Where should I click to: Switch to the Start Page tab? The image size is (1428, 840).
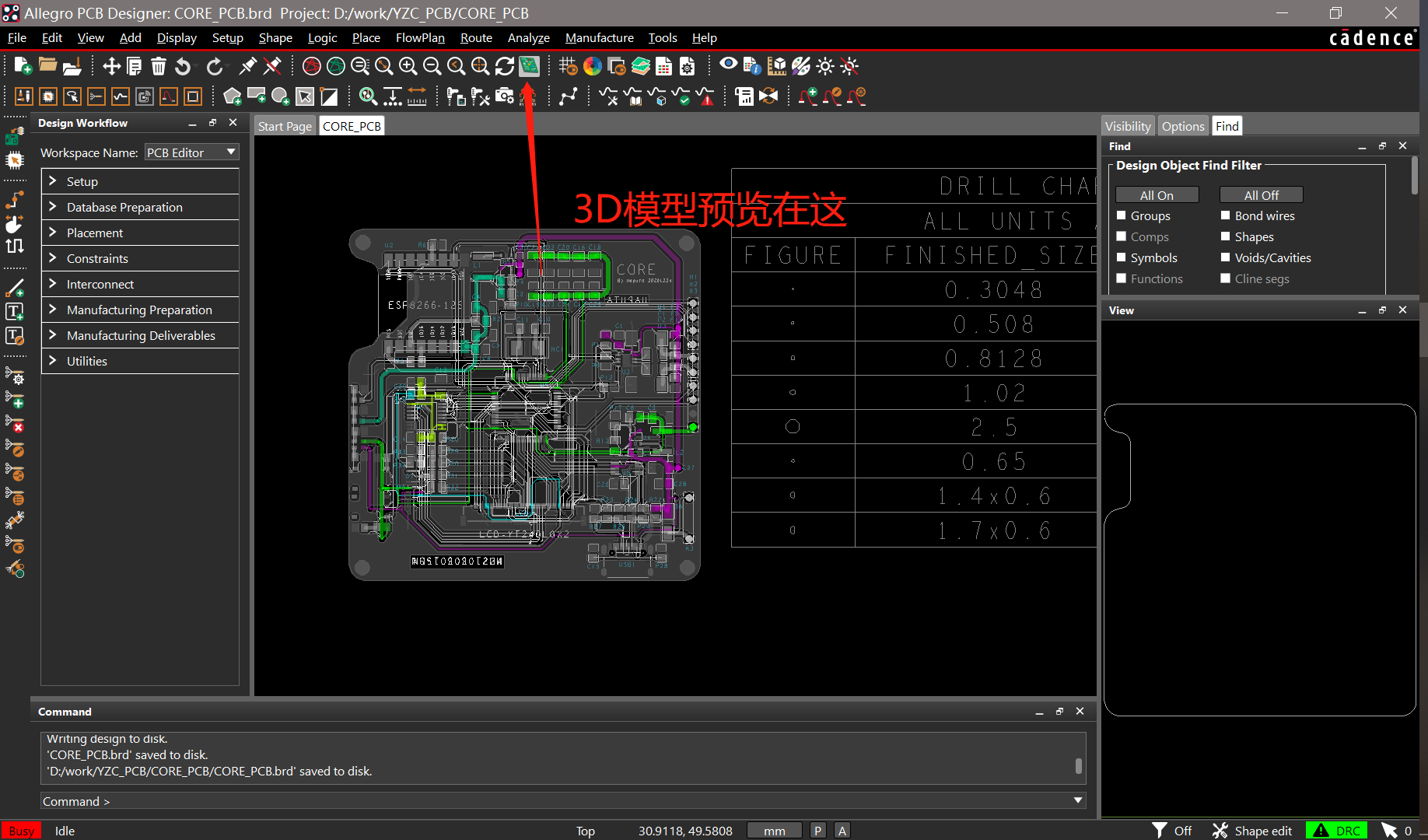pos(285,126)
